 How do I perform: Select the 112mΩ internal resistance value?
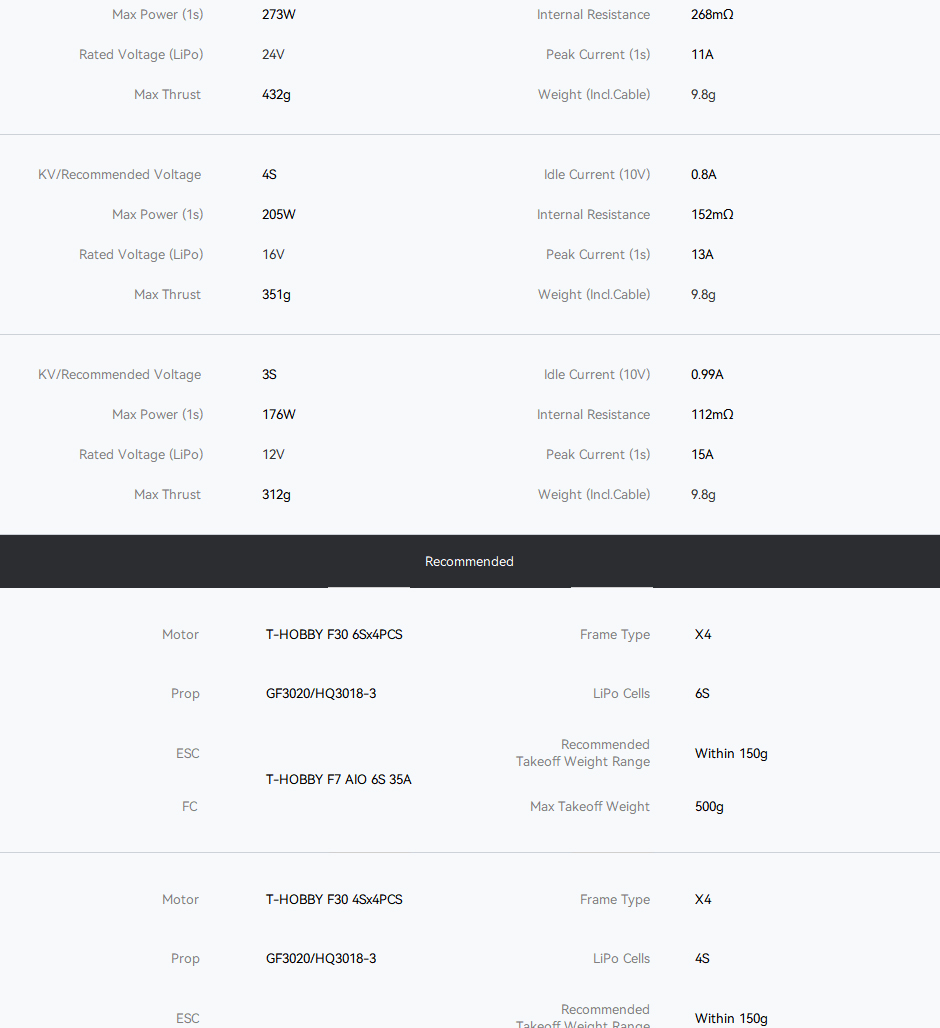[712, 415]
